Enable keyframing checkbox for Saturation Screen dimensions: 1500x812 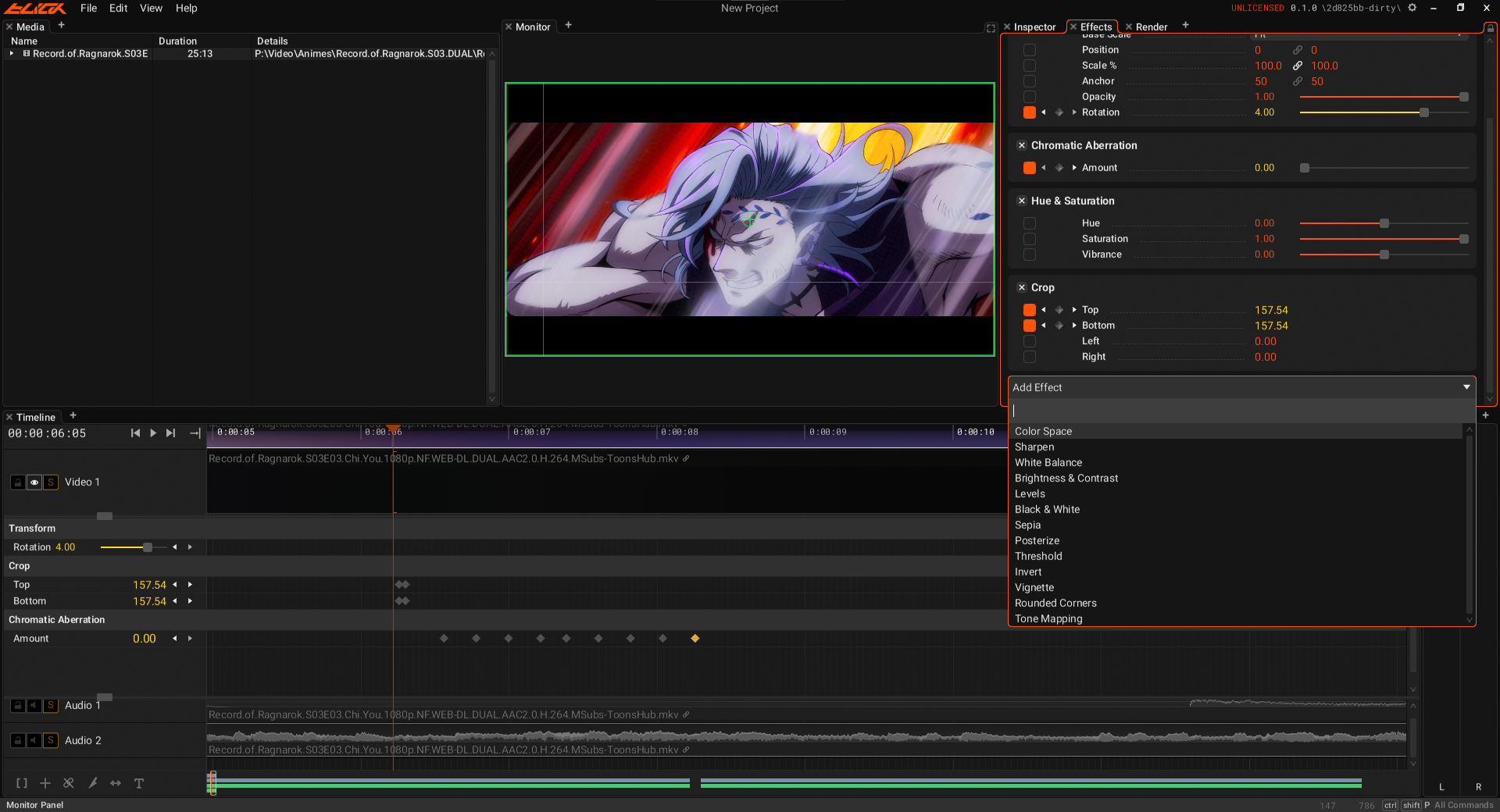(1030, 239)
